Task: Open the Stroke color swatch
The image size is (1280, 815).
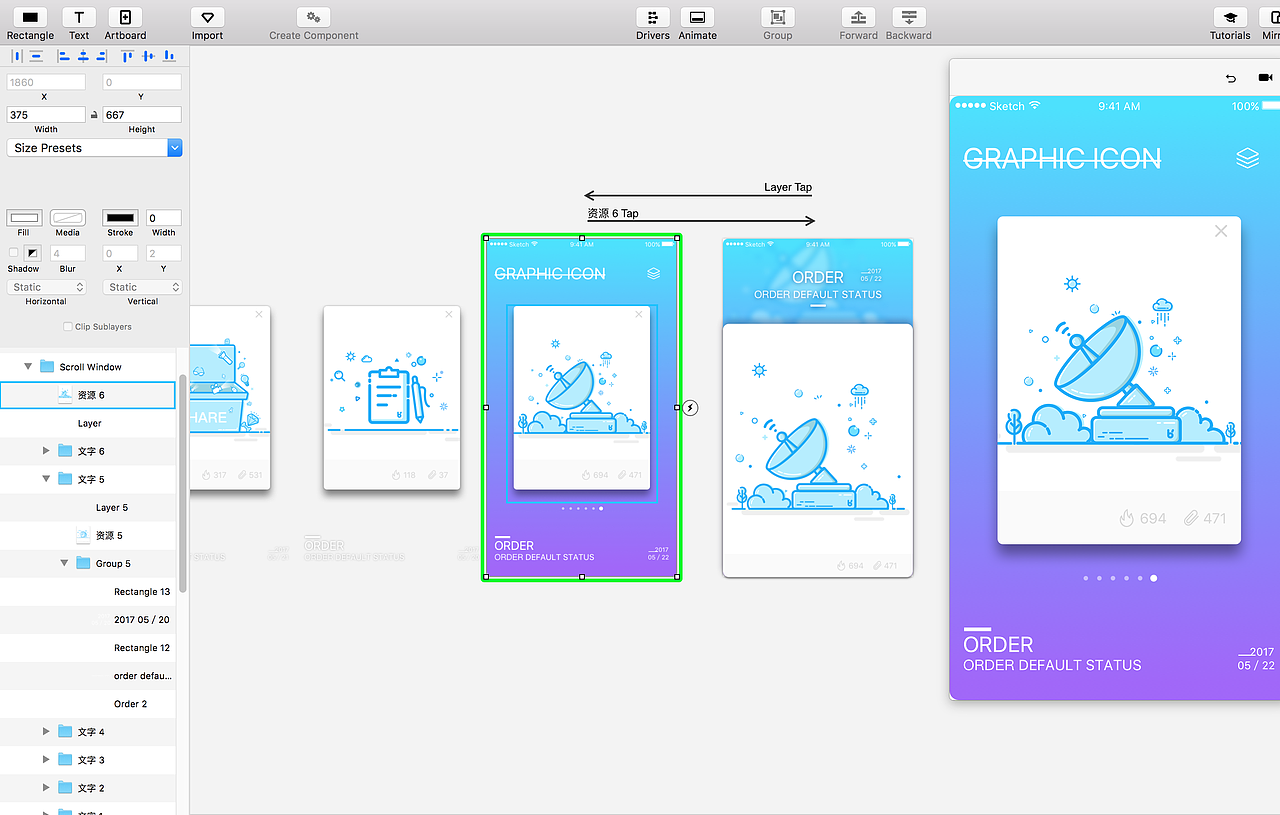Action: [x=120, y=218]
